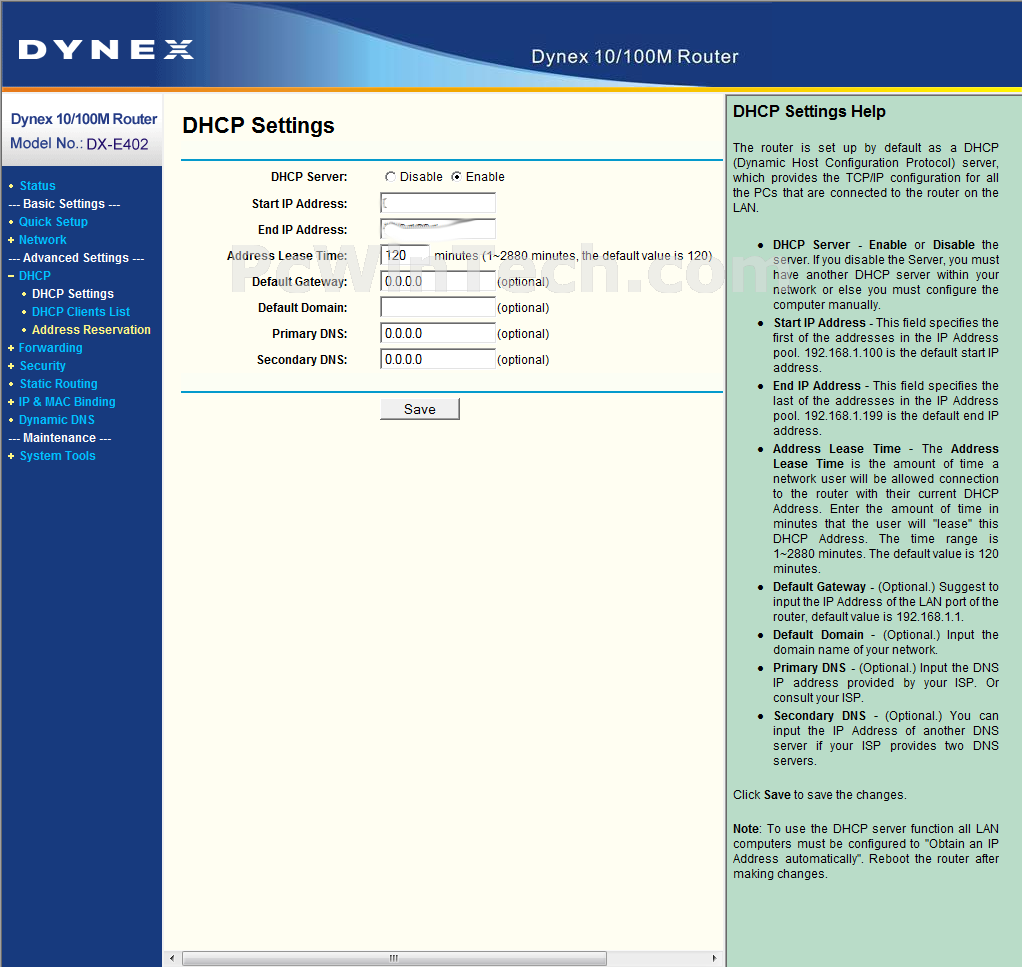Expand the Network menu
Screen dimensions: 1022x967
point(42,240)
